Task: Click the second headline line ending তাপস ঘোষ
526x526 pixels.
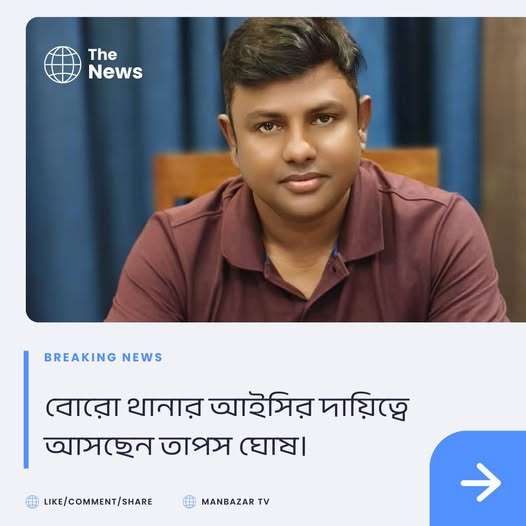Action: pyautogui.click(x=175, y=446)
